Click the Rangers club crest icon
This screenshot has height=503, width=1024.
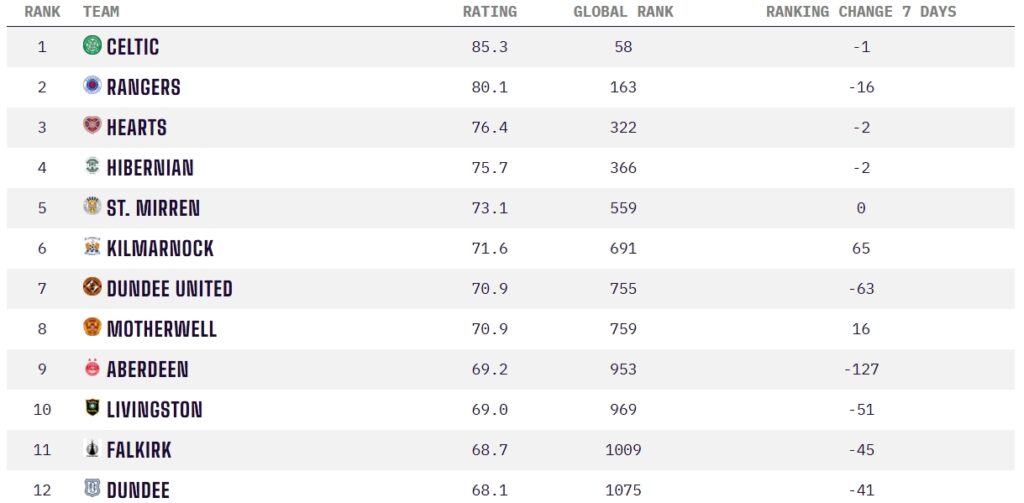point(92,86)
